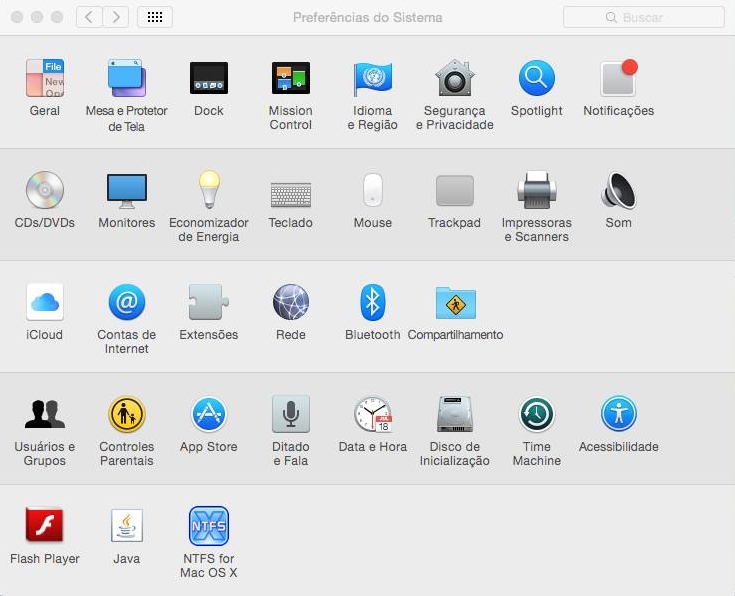Open the Time Machine pane

(x=537, y=415)
